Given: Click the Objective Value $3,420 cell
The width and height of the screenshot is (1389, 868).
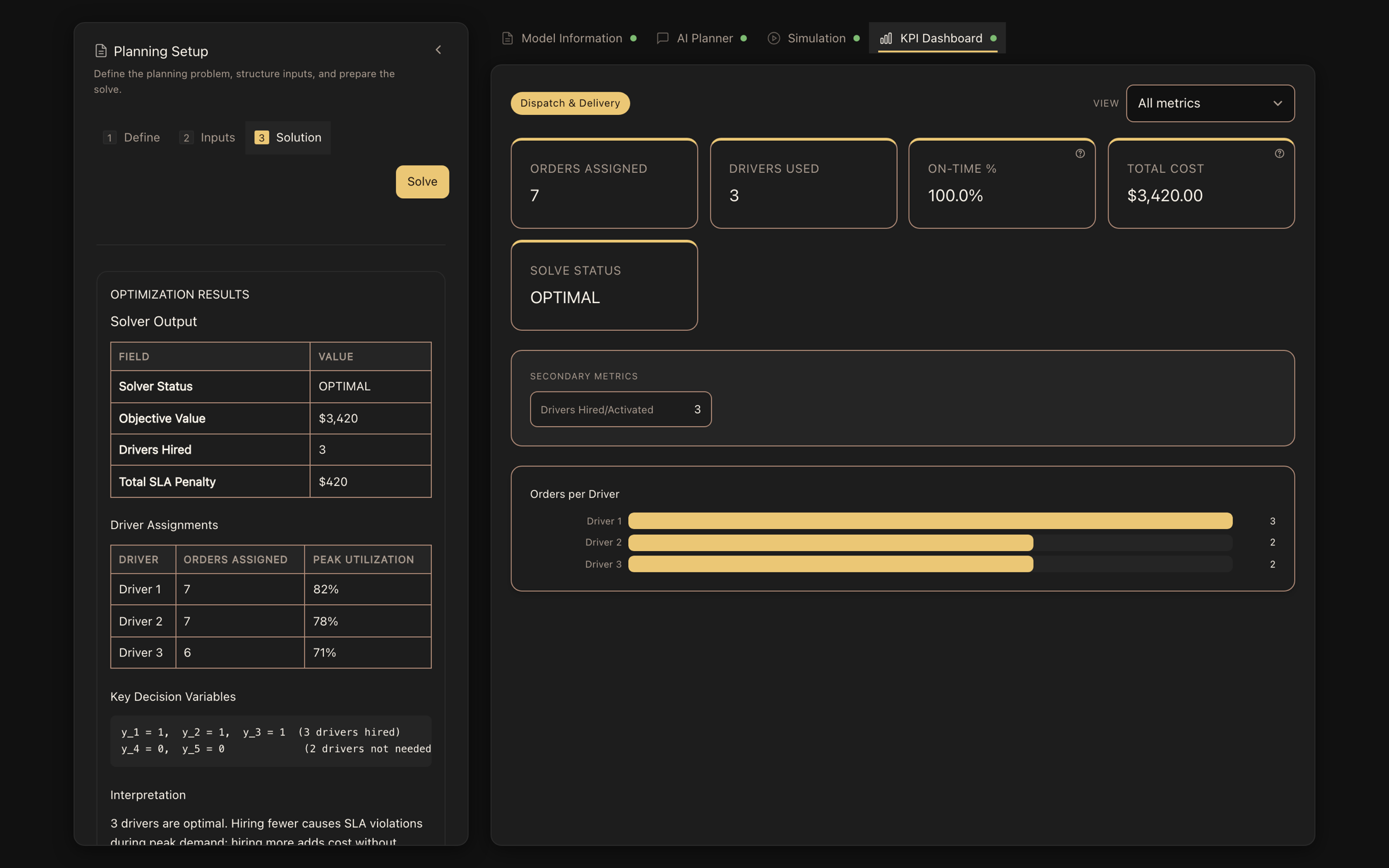Looking at the screenshot, I should click(371, 418).
